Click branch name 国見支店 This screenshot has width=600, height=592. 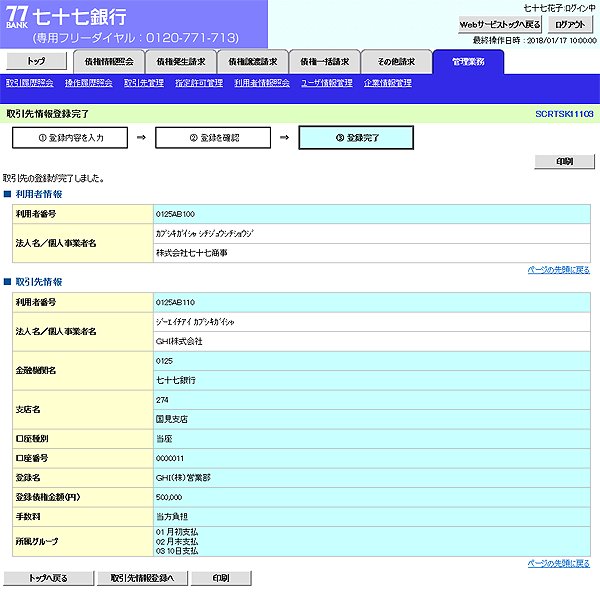pos(172,419)
